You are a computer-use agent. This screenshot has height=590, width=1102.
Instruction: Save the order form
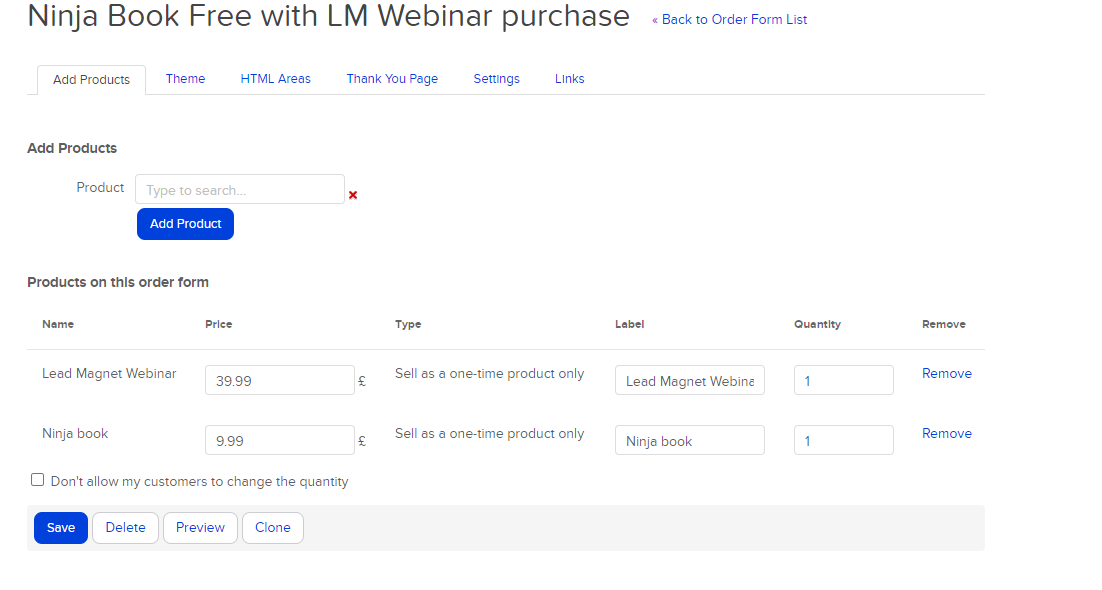pyautogui.click(x=61, y=527)
